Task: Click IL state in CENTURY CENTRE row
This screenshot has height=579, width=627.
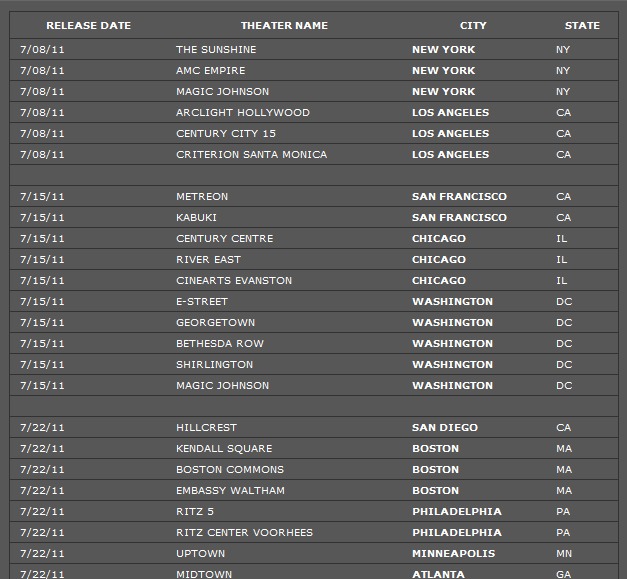Action: [561, 238]
